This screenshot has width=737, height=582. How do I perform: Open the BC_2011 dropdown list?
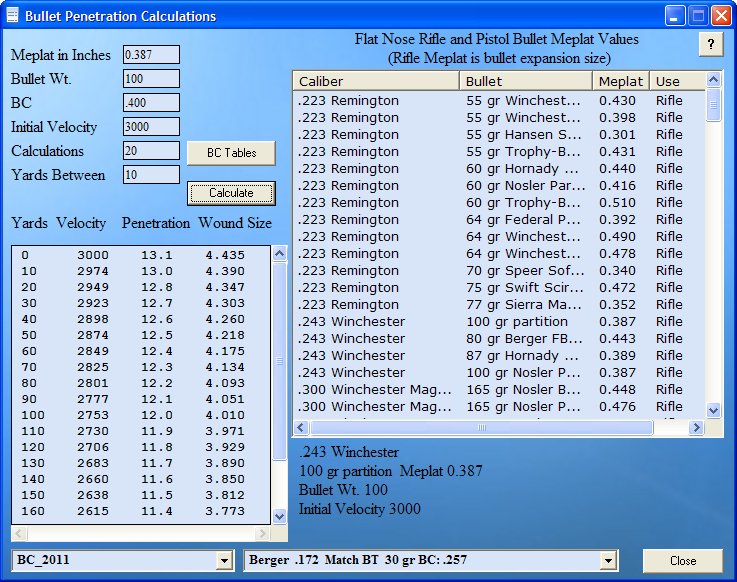tap(225, 561)
